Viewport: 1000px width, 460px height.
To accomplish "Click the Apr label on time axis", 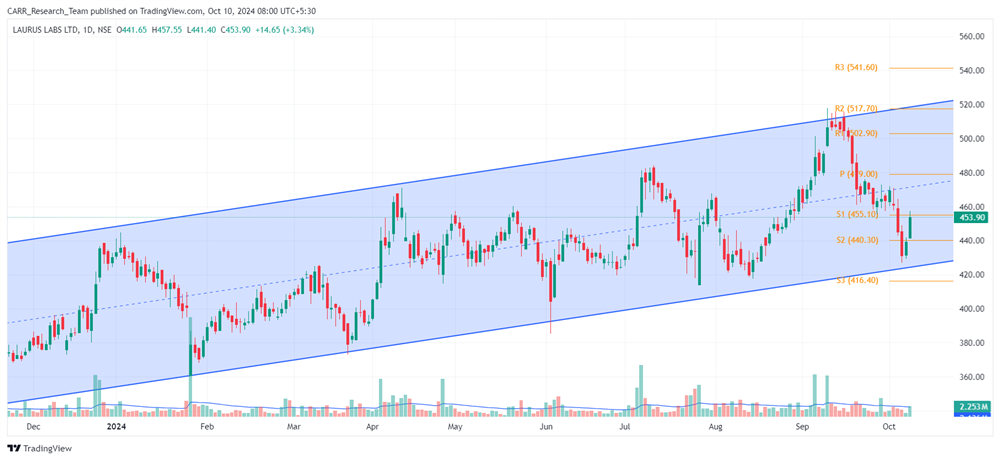I will point(373,426).
